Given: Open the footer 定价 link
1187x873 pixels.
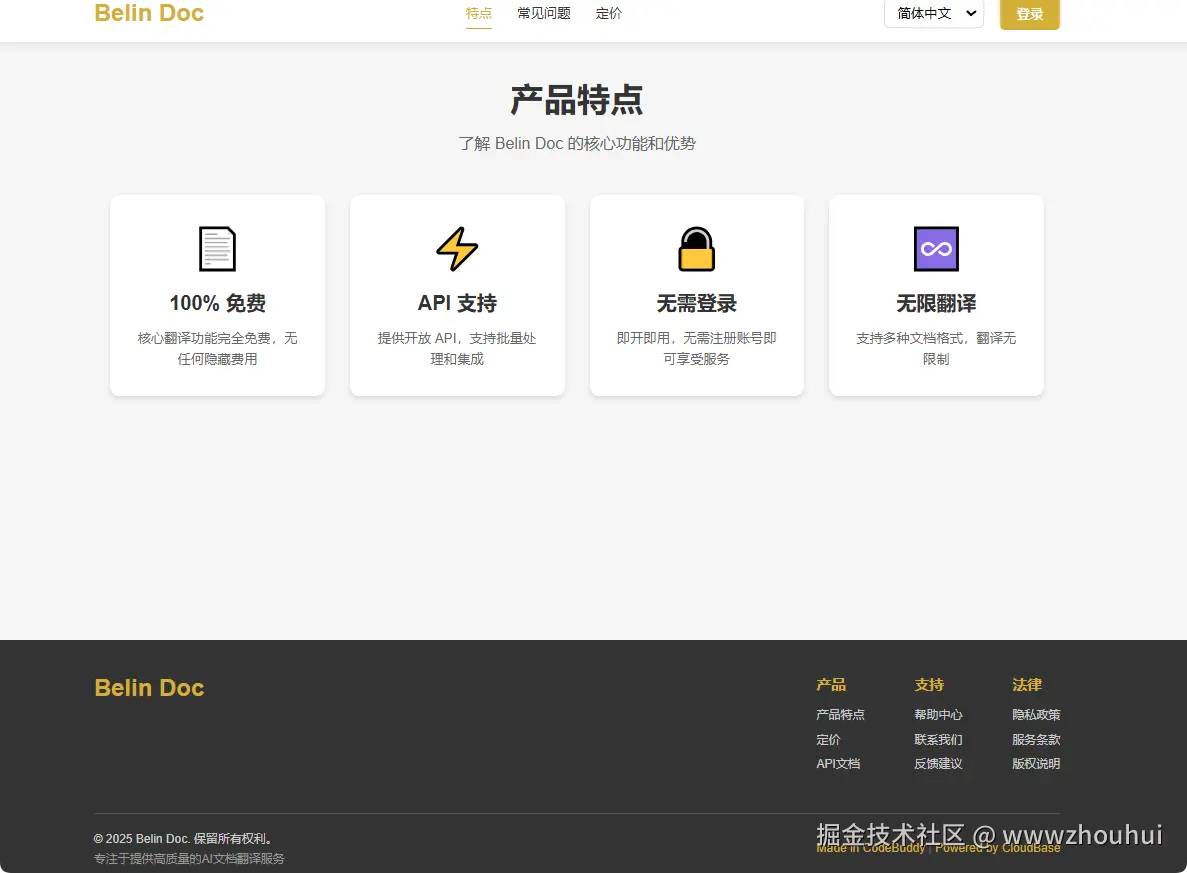Looking at the screenshot, I should point(828,740).
